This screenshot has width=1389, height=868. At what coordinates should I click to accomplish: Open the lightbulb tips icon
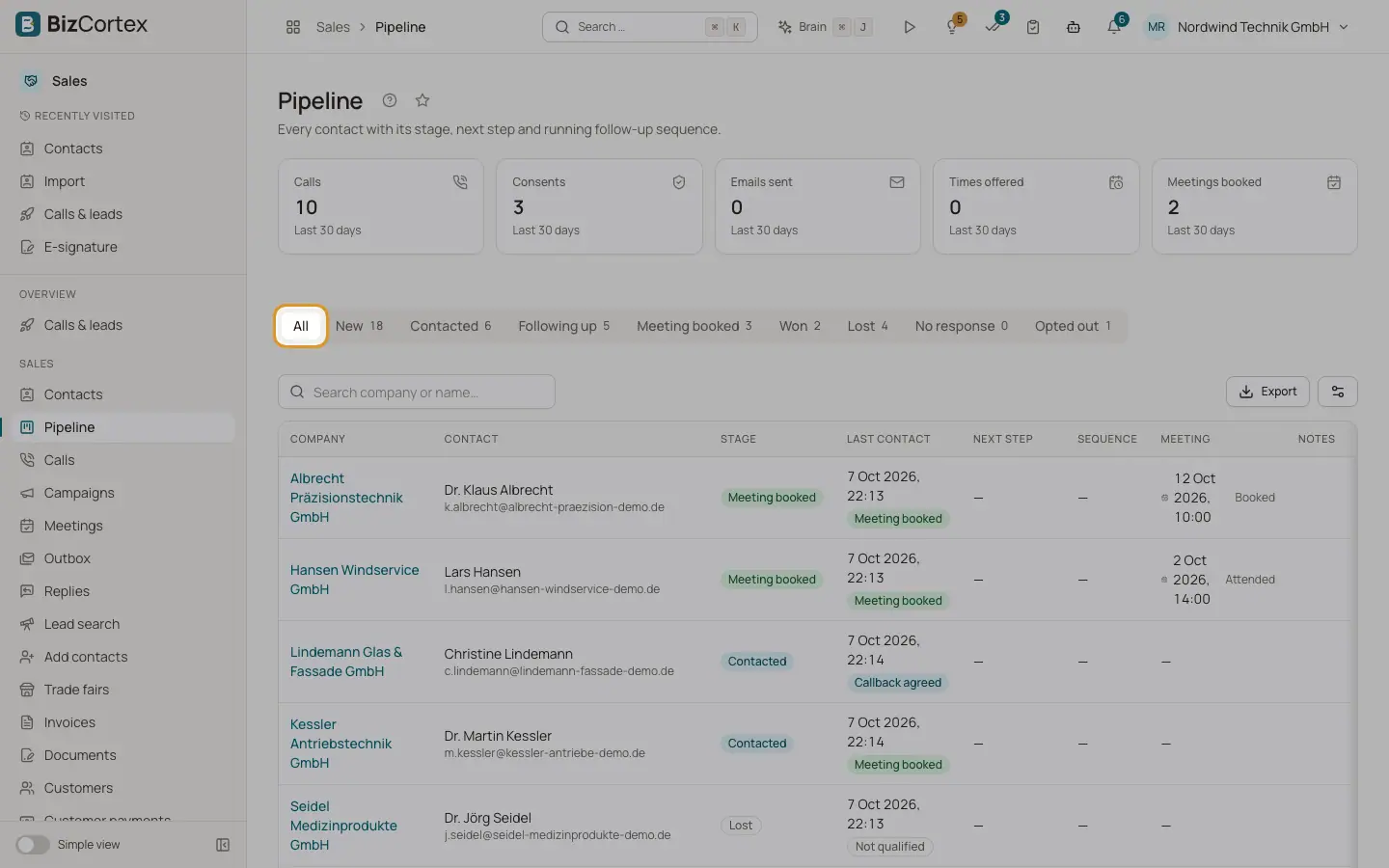coord(952,27)
